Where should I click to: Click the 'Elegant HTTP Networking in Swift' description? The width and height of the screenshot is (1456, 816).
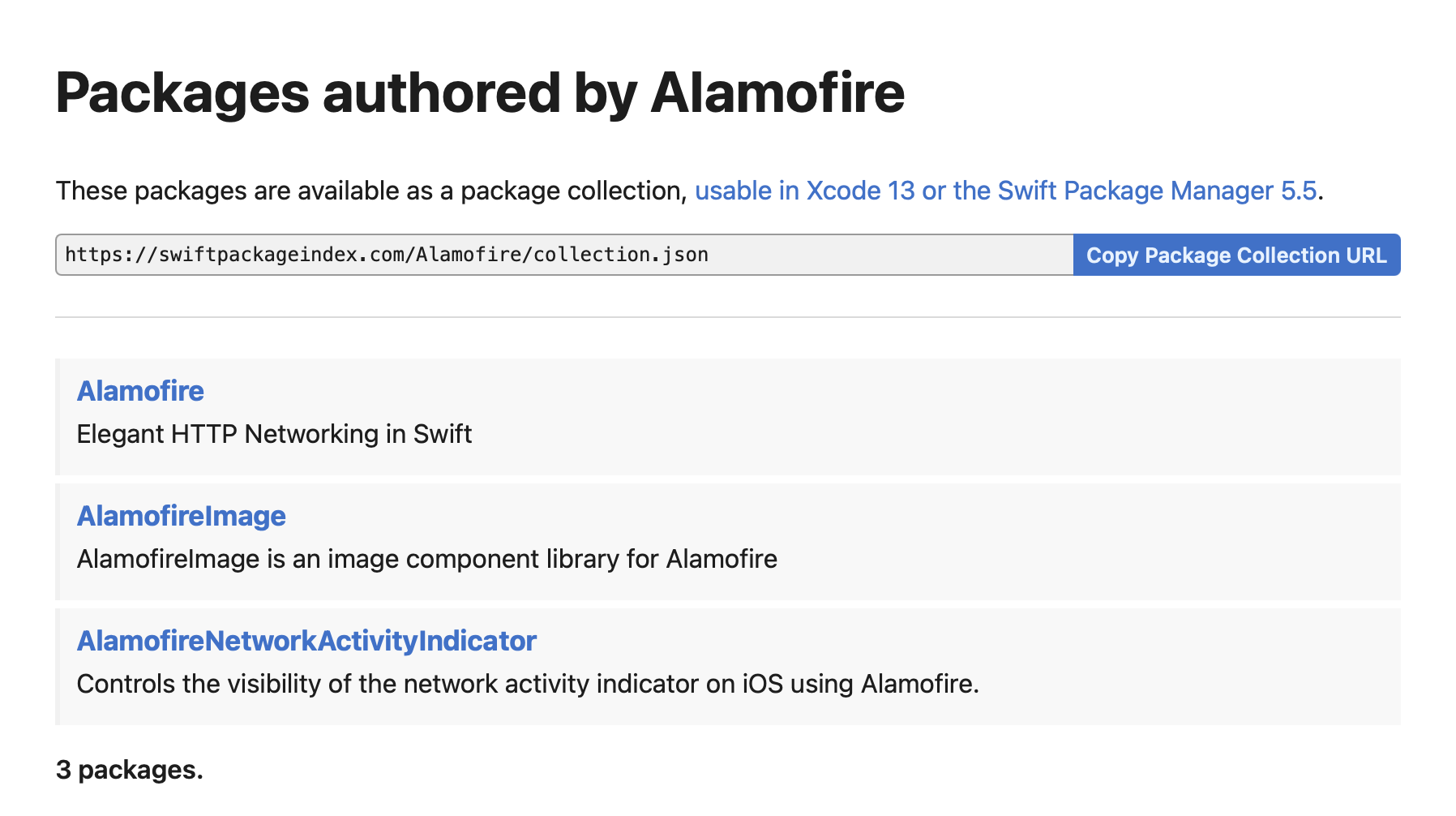(x=274, y=434)
